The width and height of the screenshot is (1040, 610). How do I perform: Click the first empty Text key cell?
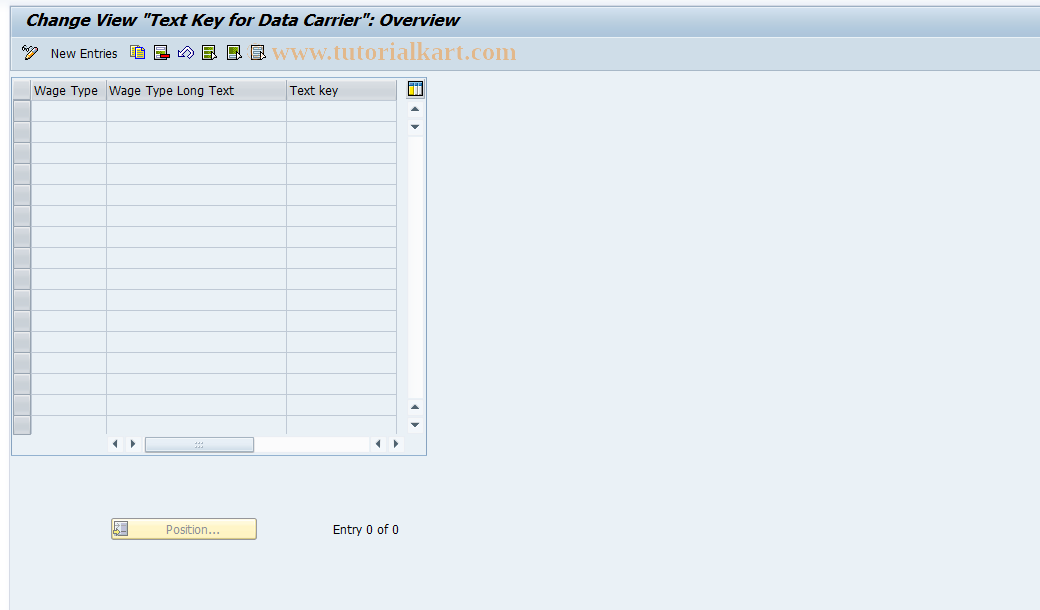[x=342, y=111]
